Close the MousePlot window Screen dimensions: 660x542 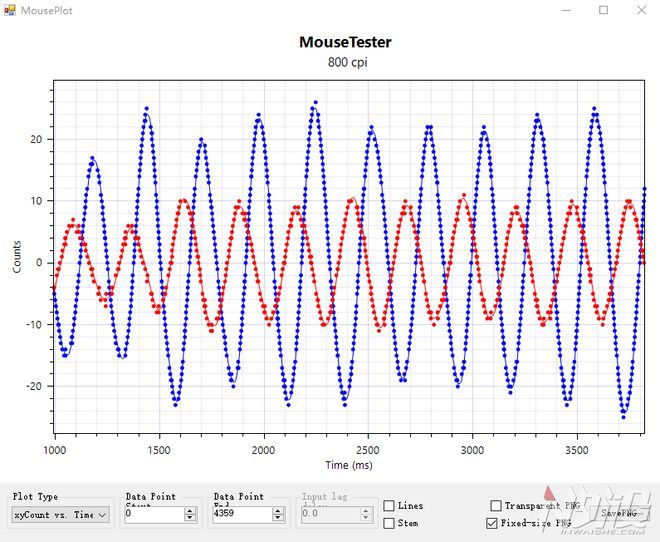coord(641,10)
